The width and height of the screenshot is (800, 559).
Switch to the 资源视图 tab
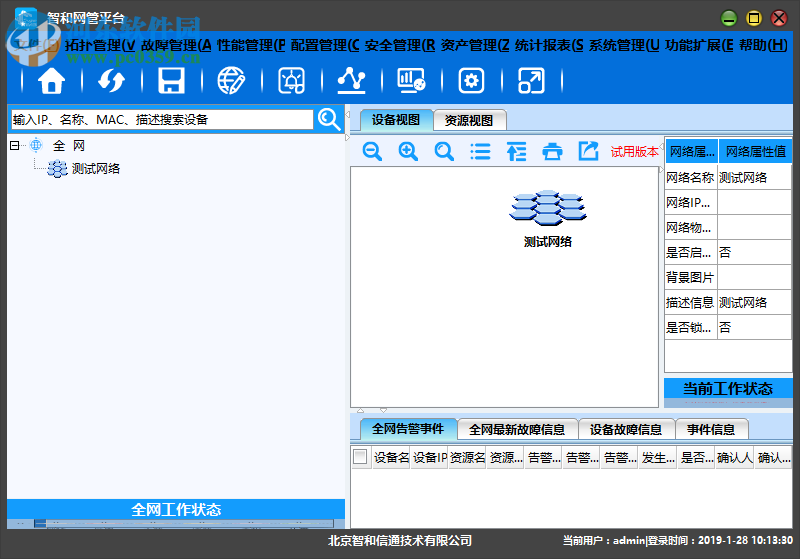469,120
